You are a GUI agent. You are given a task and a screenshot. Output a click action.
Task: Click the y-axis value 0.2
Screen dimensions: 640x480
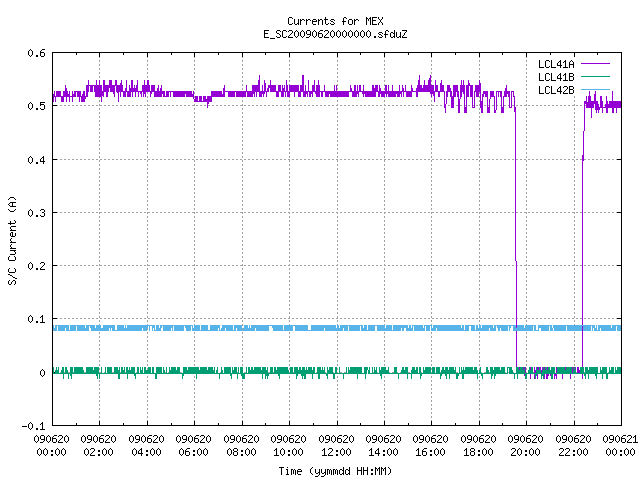click(x=36, y=266)
